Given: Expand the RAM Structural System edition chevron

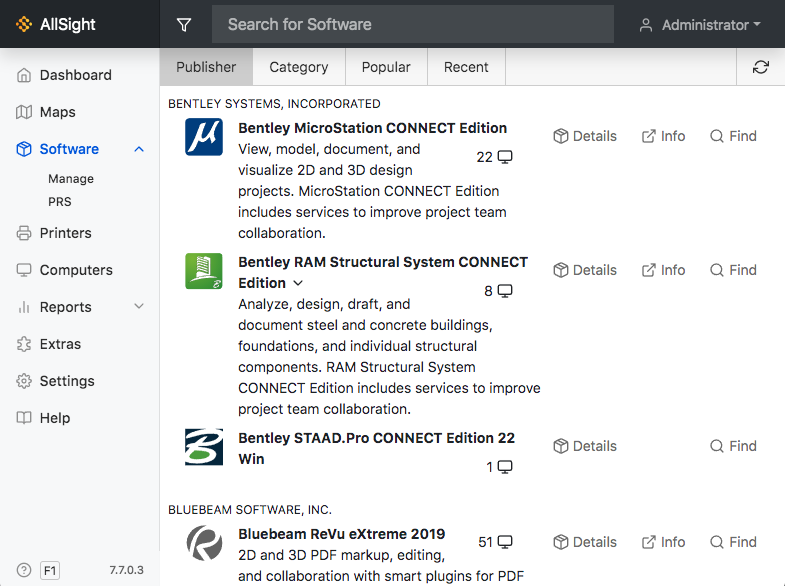Looking at the screenshot, I should pyautogui.click(x=298, y=283).
